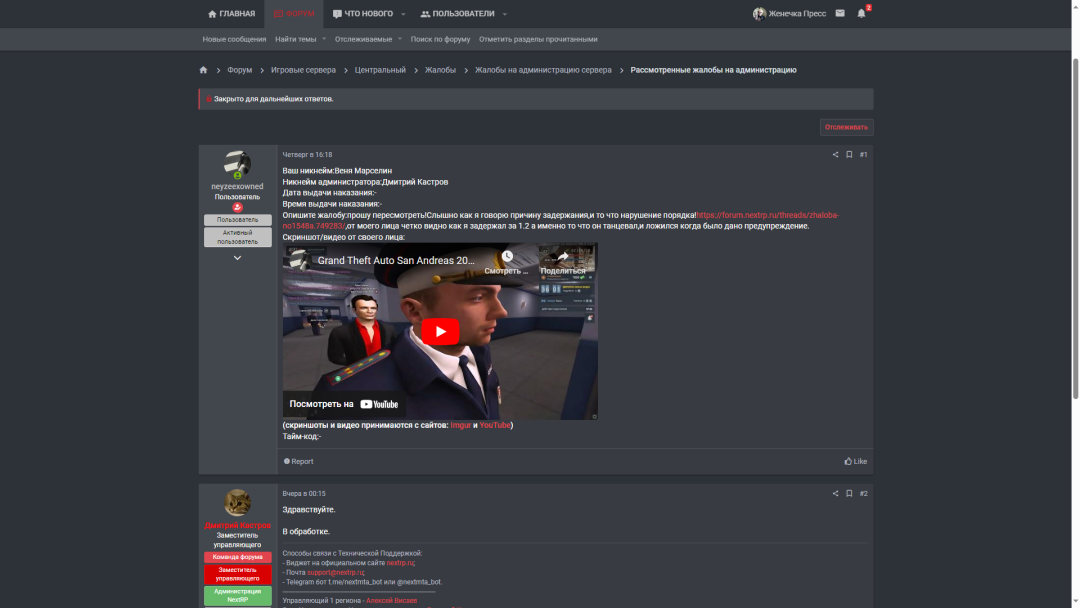The image size is (1080, 608).
Task: Click the Watch later clock icon on video
Action: click(507, 257)
